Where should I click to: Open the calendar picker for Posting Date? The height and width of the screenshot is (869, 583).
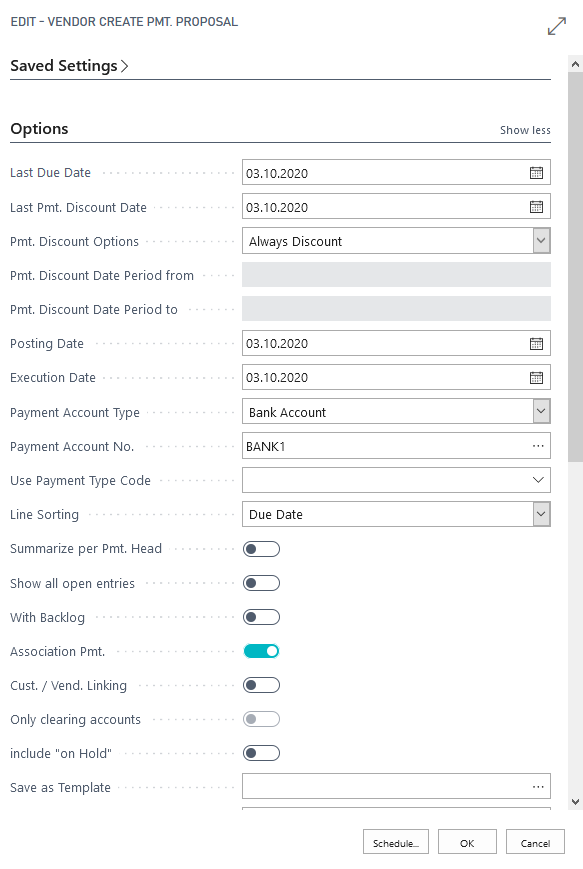(x=538, y=343)
